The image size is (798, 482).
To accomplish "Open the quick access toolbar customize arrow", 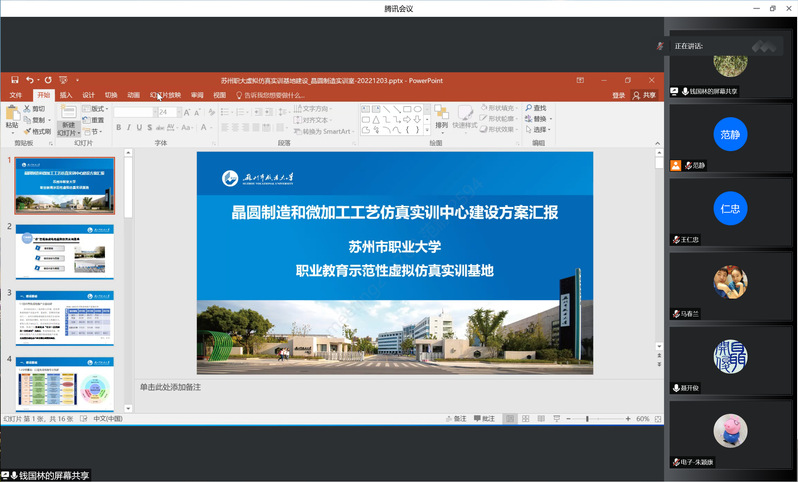I will pos(77,80).
